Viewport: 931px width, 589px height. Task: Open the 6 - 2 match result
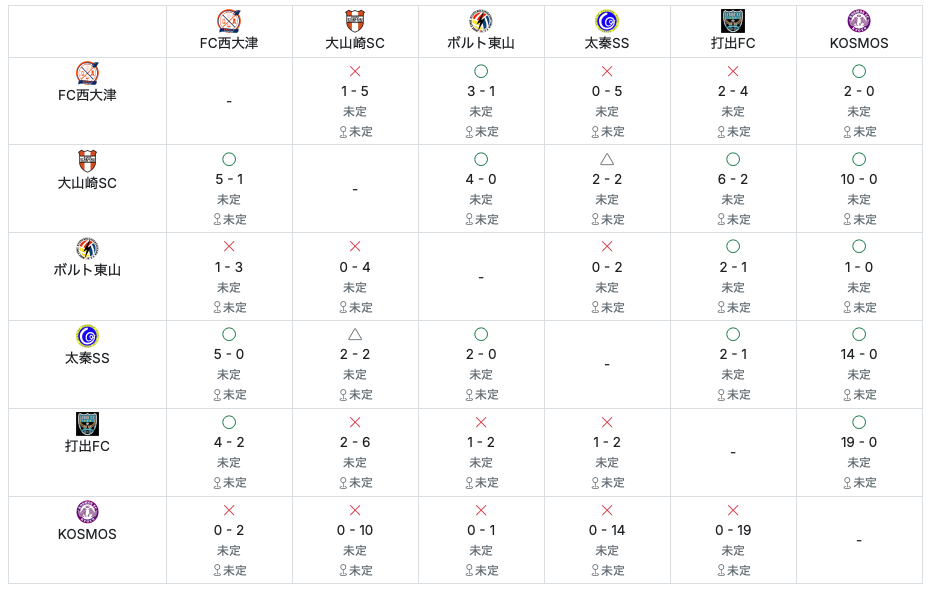(x=733, y=179)
